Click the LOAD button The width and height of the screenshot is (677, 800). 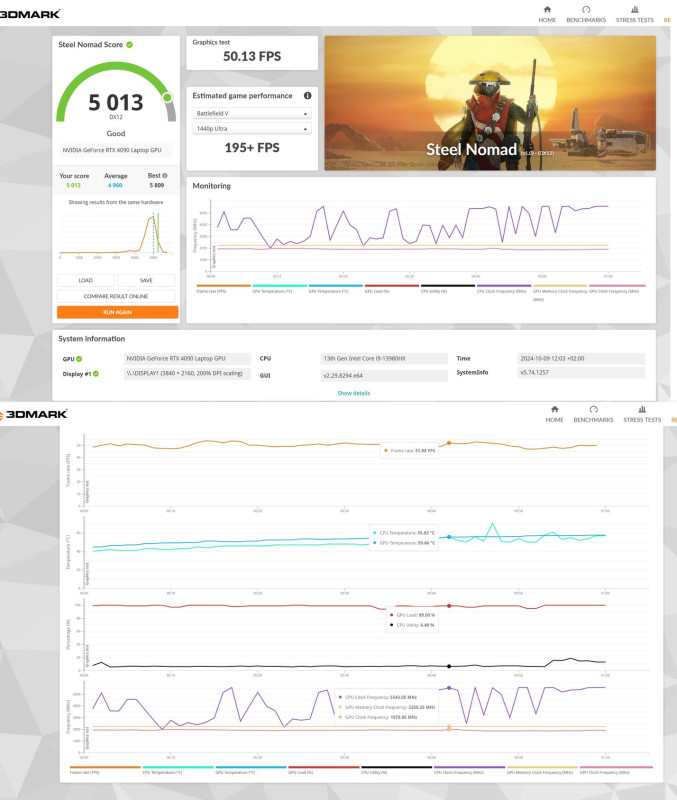pos(86,280)
